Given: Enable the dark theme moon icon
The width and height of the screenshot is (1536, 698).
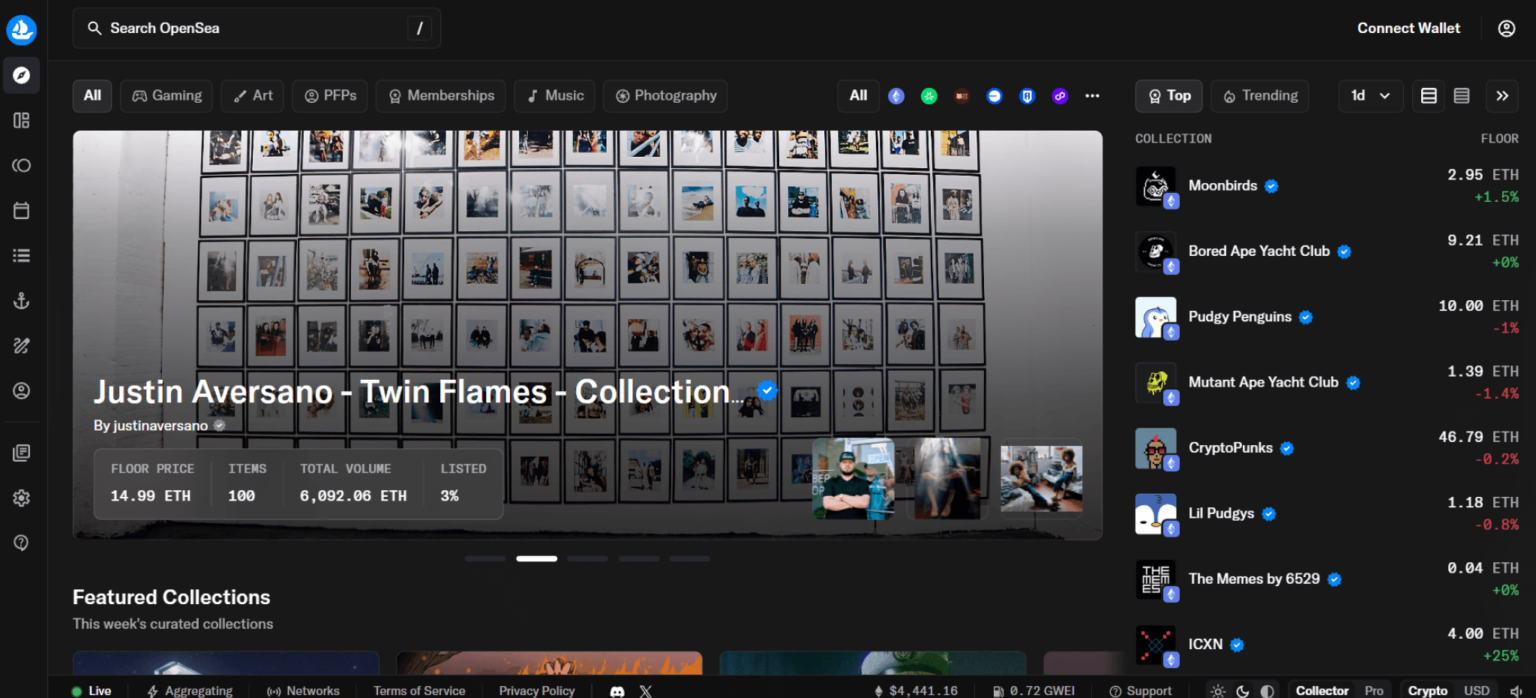Looking at the screenshot, I should point(1242,691).
